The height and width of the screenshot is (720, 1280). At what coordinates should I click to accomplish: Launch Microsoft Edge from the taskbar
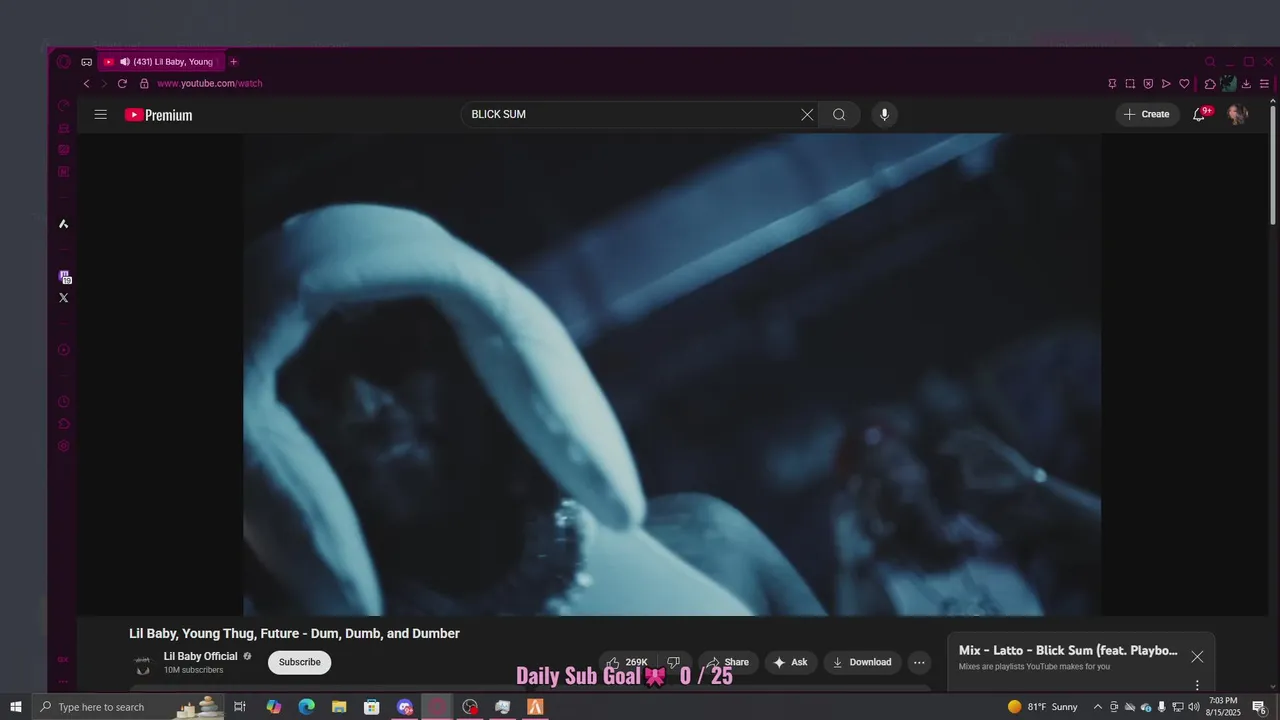point(307,707)
